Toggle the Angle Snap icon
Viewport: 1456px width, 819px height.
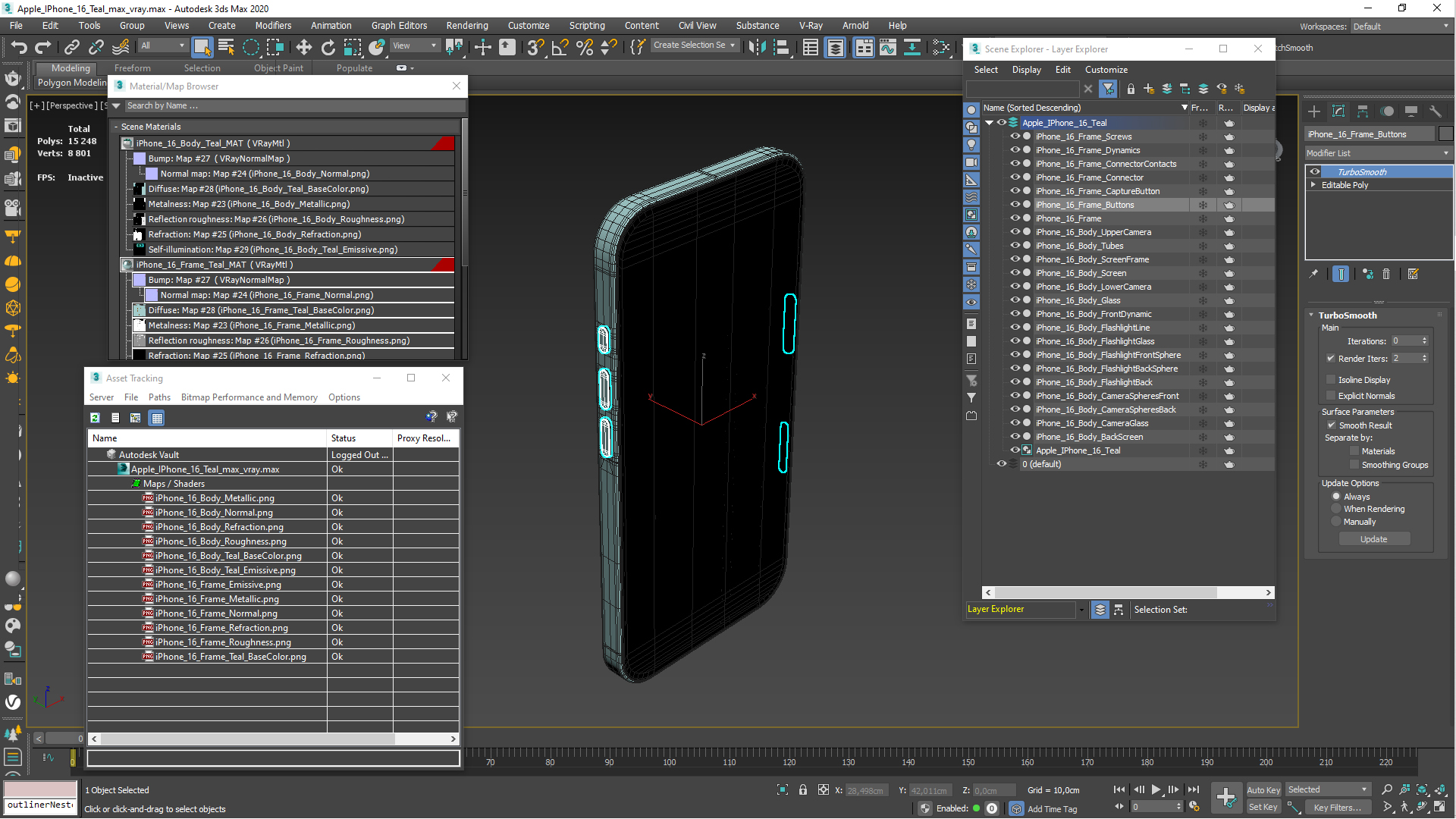[x=560, y=48]
